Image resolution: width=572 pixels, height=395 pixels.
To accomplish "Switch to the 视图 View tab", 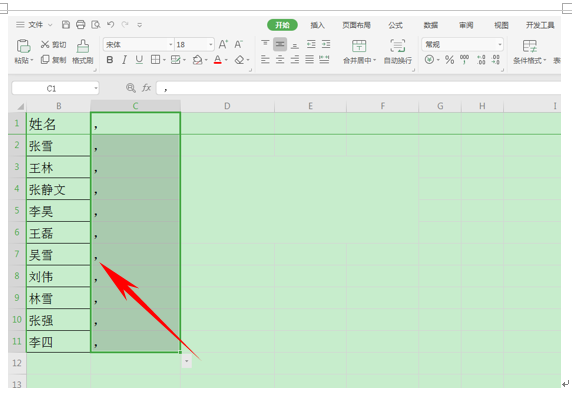I will pos(501,25).
